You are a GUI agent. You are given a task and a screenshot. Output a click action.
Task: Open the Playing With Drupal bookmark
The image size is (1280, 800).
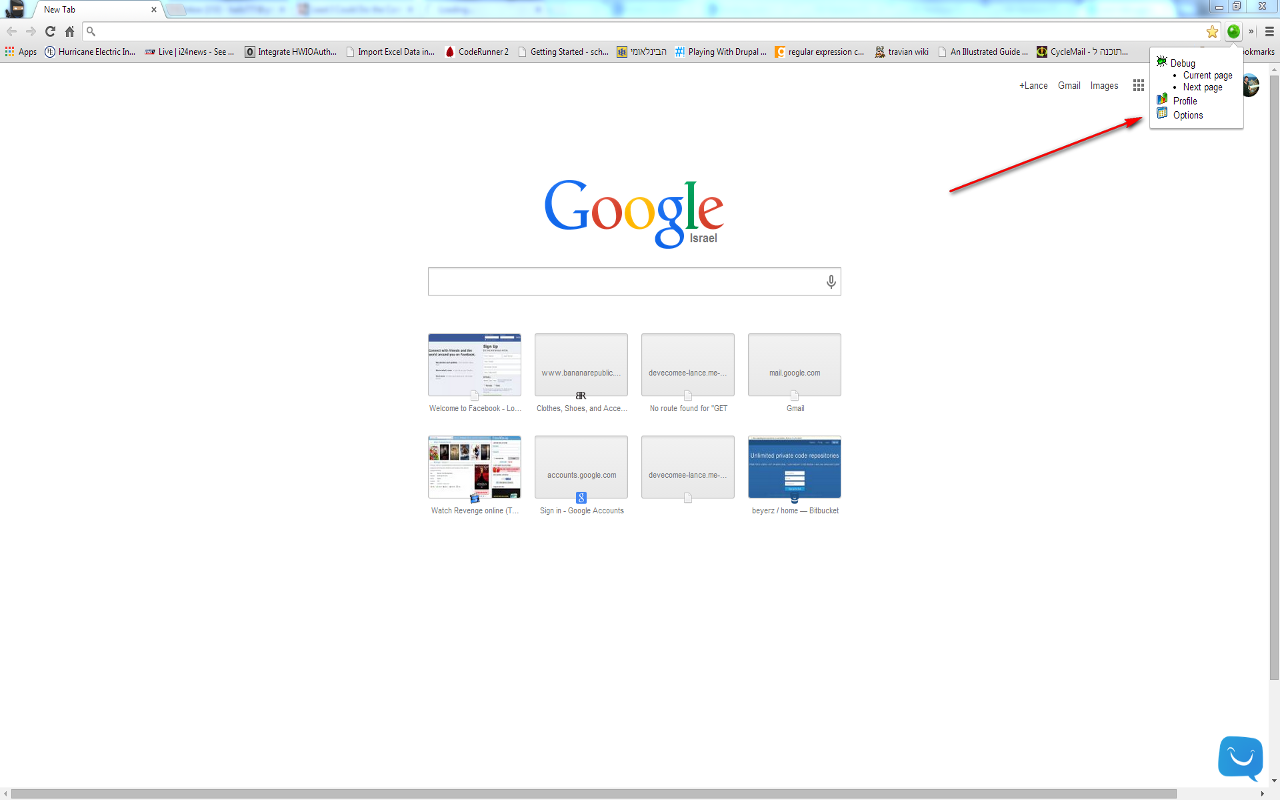(x=720, y=52)
